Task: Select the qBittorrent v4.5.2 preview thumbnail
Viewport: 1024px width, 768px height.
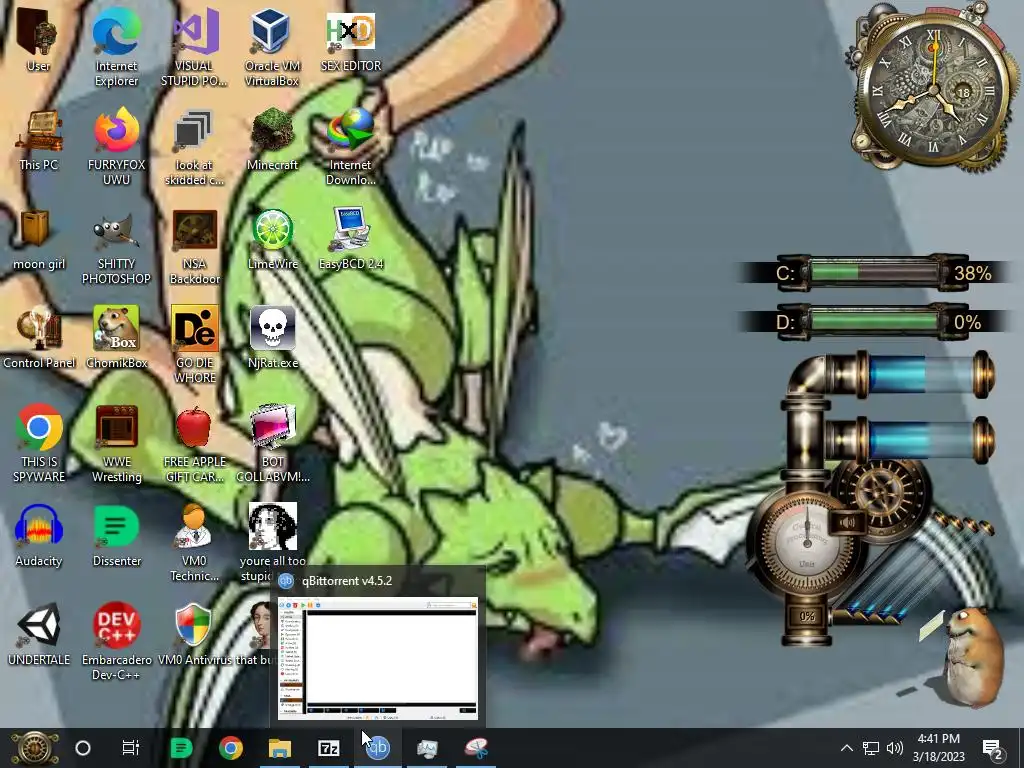Action: coord(377,658)
